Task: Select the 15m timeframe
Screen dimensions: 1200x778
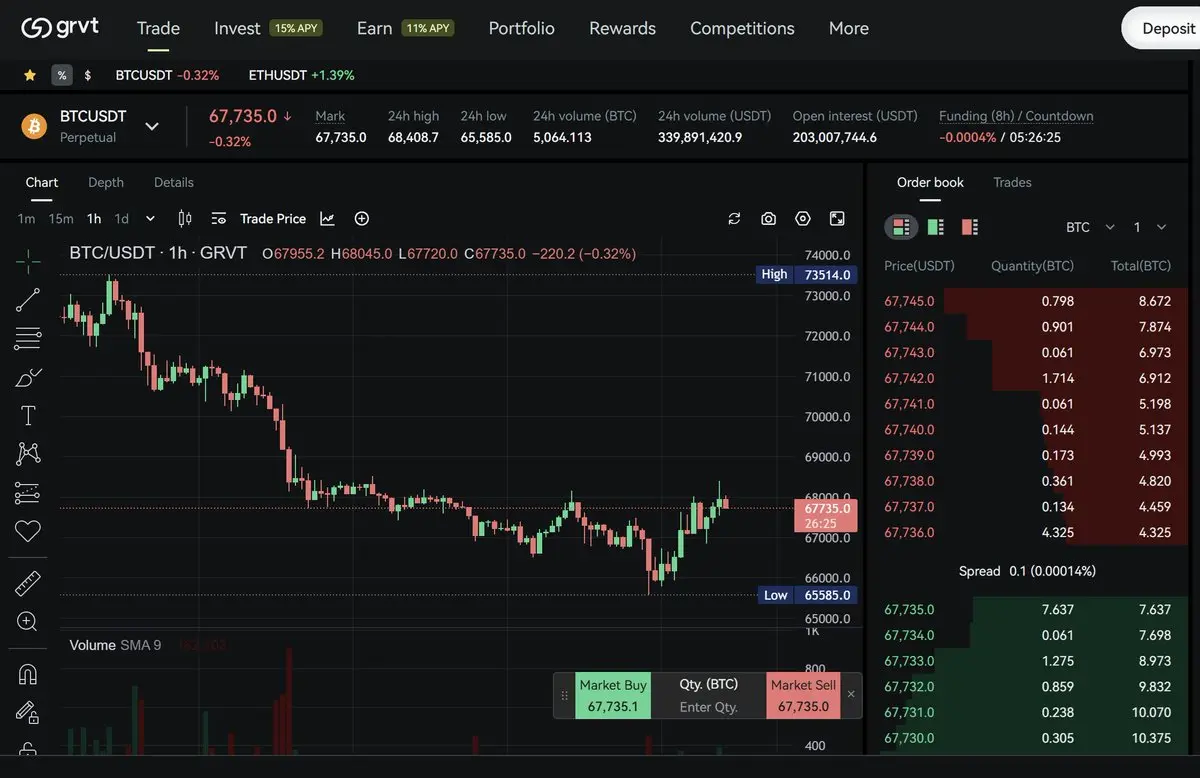Action: tap(61, 218)
